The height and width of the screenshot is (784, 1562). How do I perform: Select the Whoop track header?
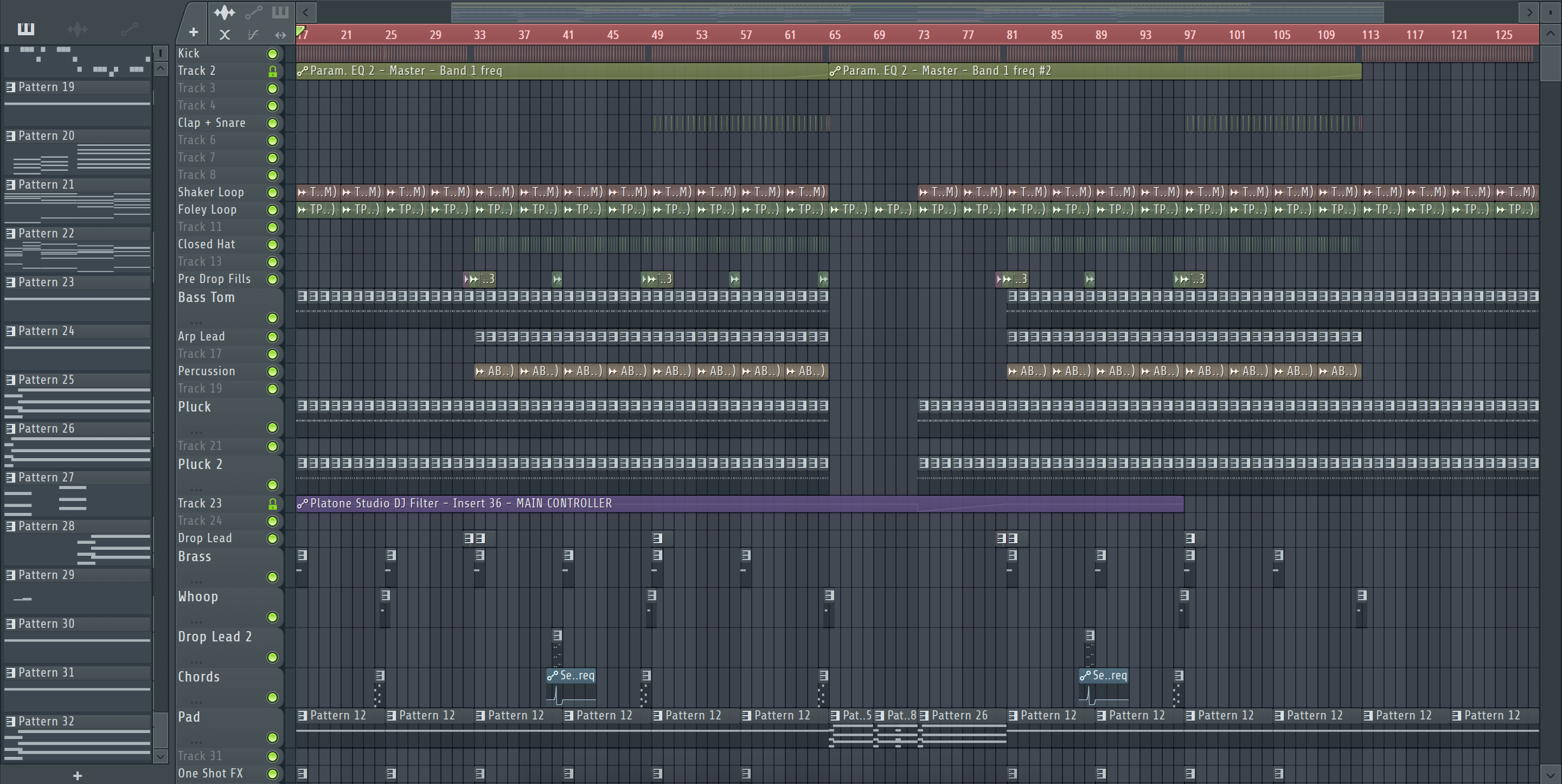229,608
